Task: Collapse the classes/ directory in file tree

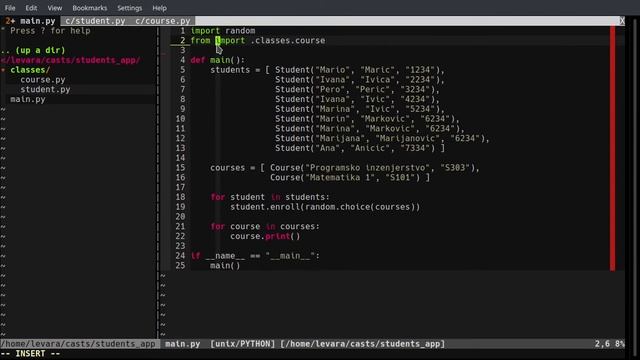Action: pos(30,70)
